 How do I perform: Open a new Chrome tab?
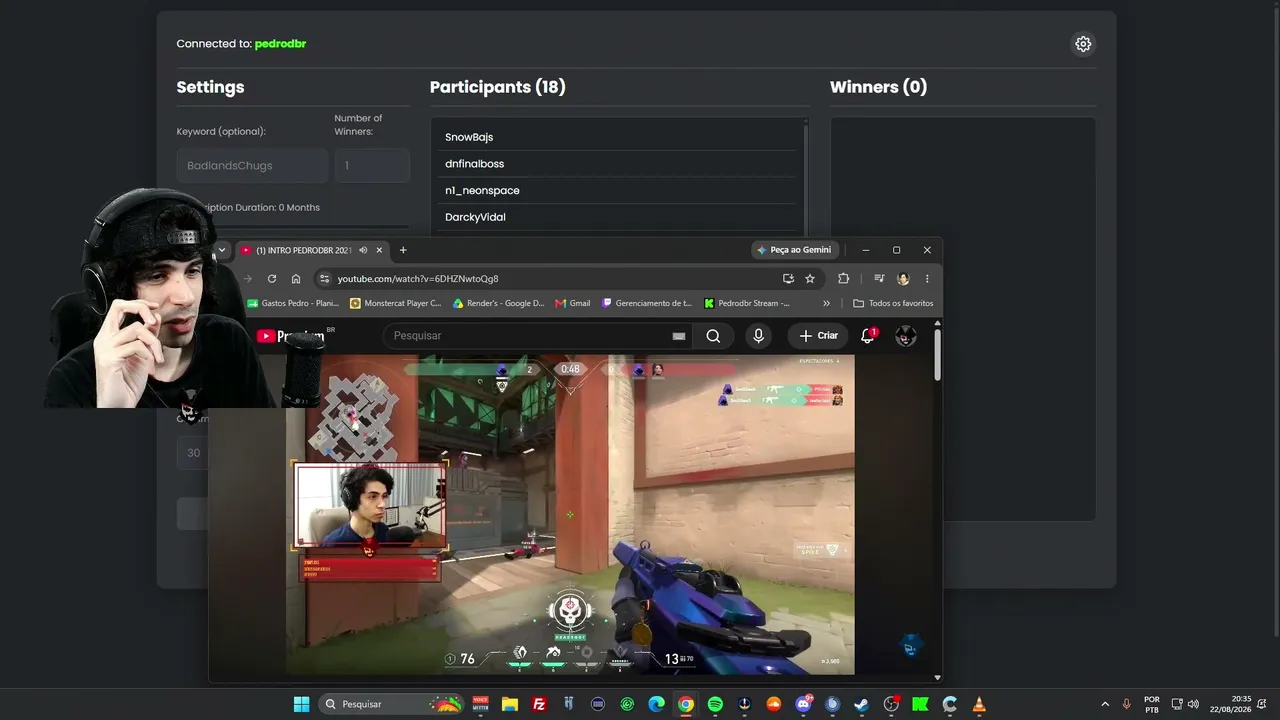coord(403,250)
